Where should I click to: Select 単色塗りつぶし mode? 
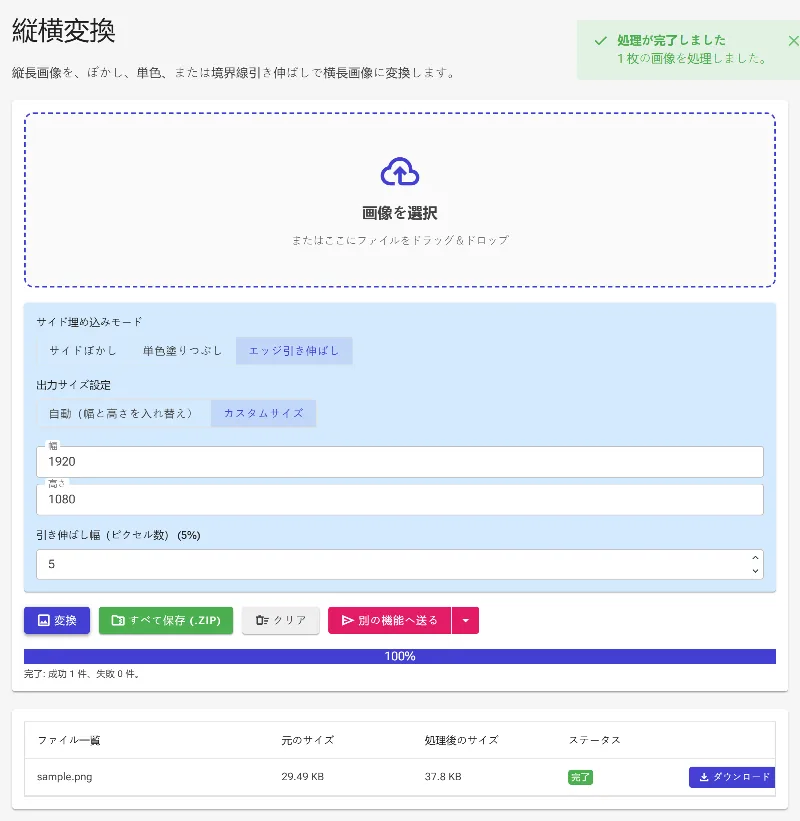[x=182, y=351]
